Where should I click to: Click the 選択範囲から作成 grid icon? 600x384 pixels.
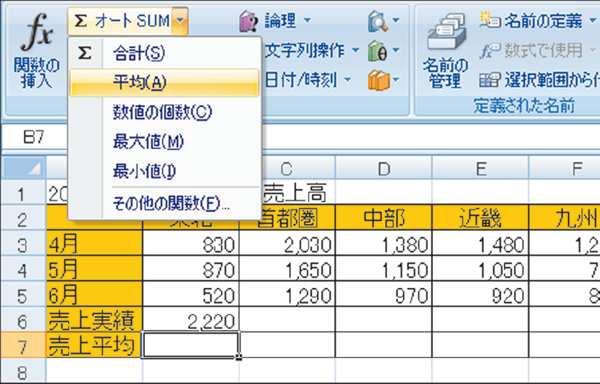click(x=490, y=80)
